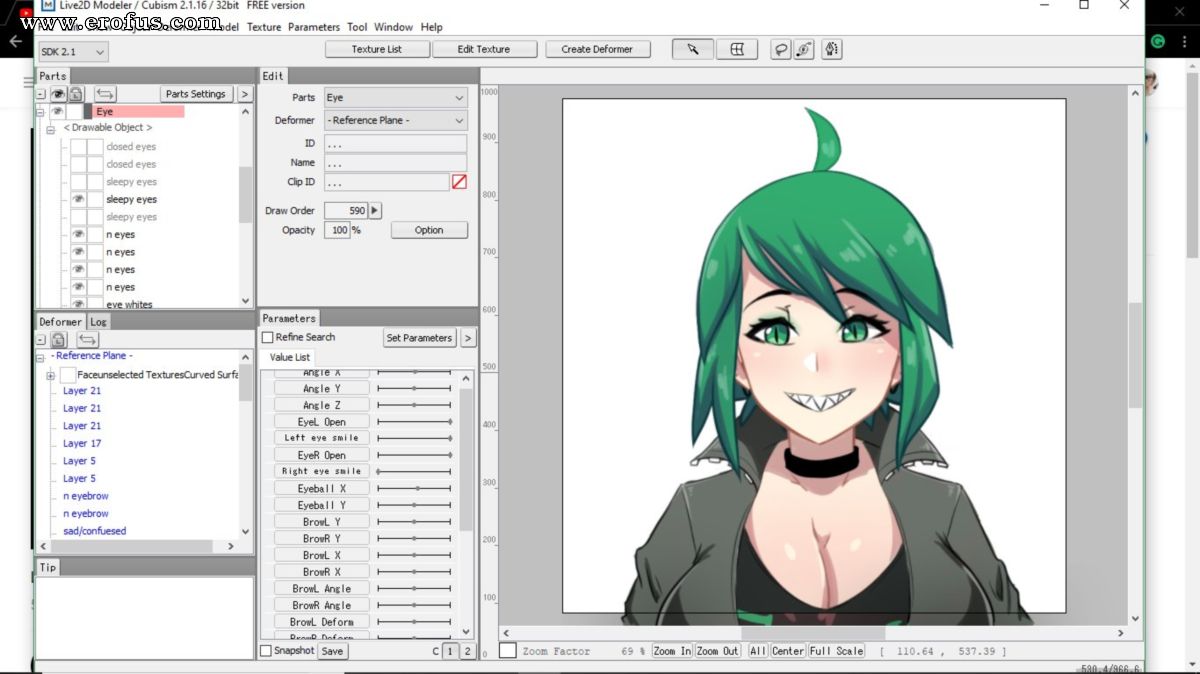The height and width of the screenshot is (674, 1200).
Task: Tick the Snapshot checkbox
Action: (x=265, y=651)
